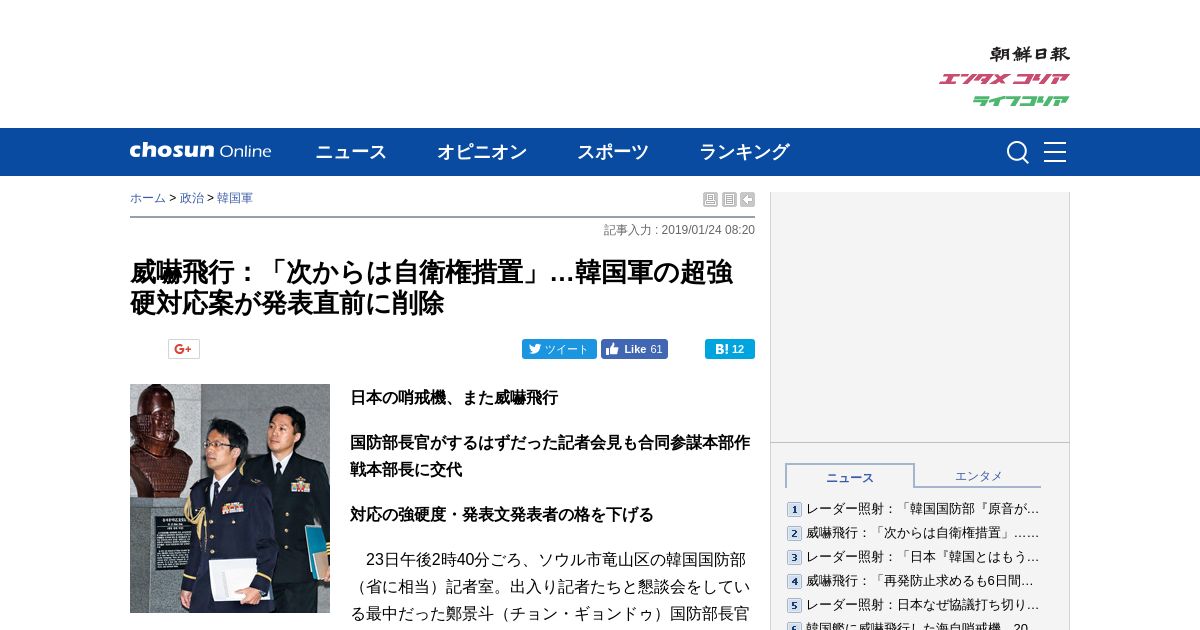Share article via Google+ button
This screenshot has height=630, width=1200.
tap(184, 349)
